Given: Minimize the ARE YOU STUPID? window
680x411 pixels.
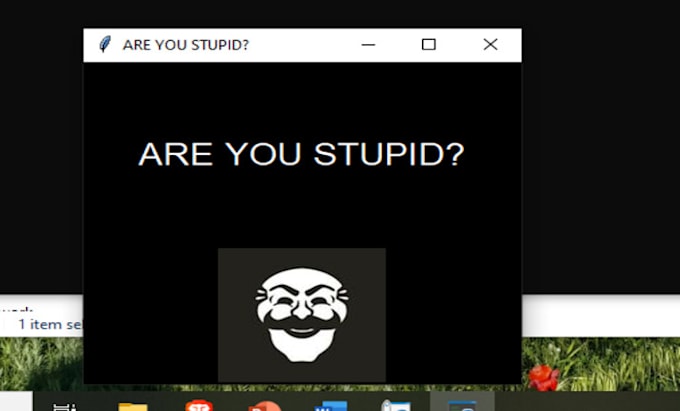Looking at the screenshot, I should click(368, 45).
